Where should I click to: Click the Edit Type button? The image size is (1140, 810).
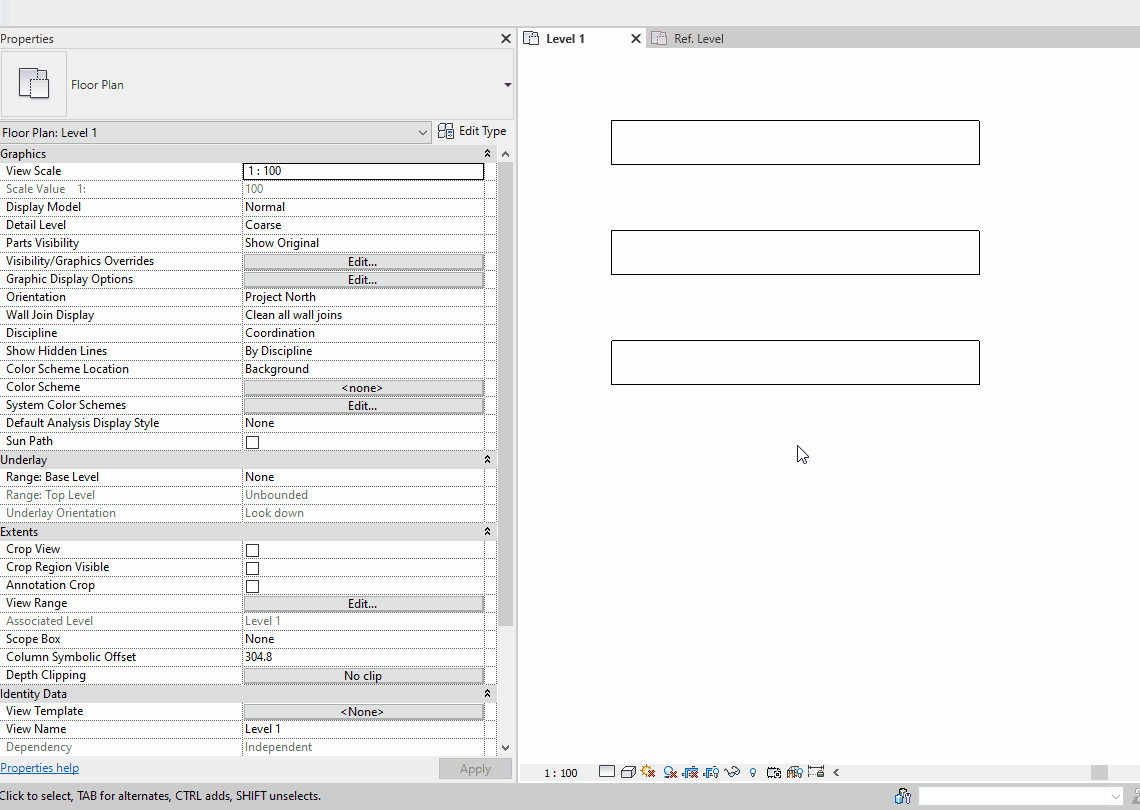472,130
